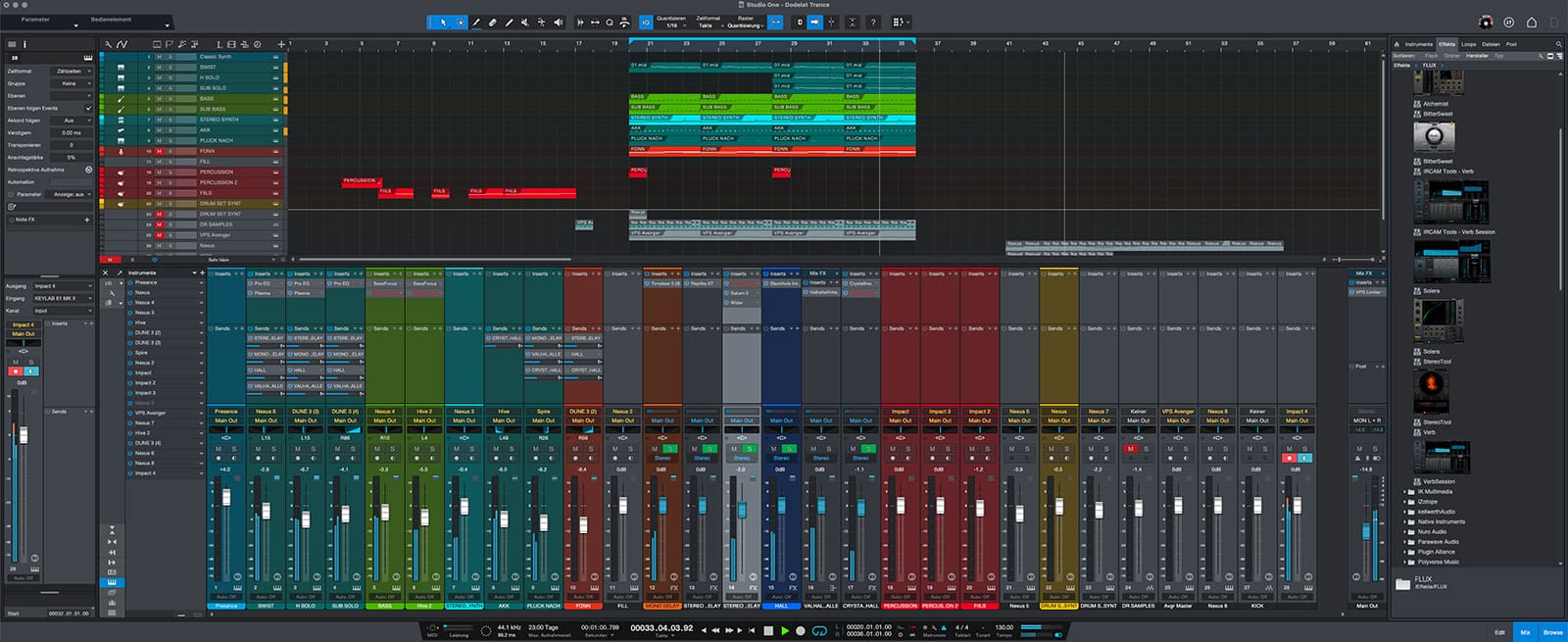Click the BASS channel volume fader
The image size is (1568, 642).
coord(384,510)
